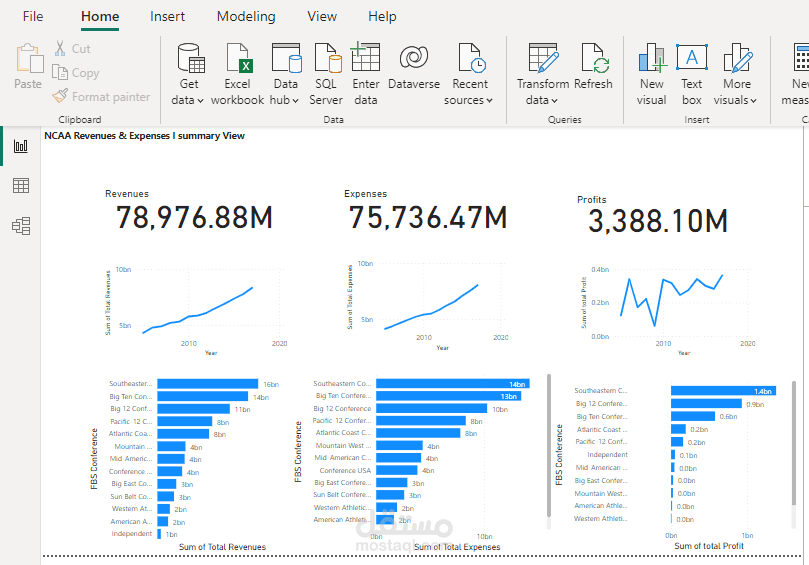Click the Big Ten 14bn revenue bar
Viewport: 809px width, 565px height.
(x=202, y=396)
